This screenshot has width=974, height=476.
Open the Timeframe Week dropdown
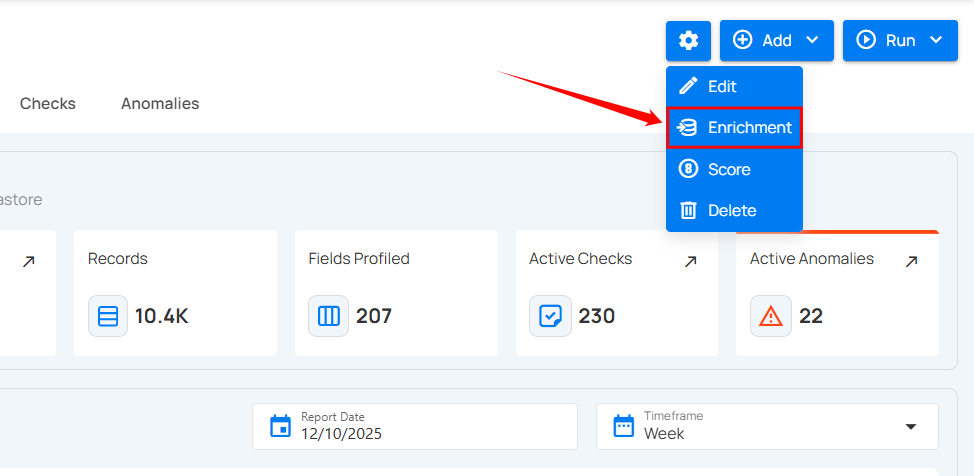click(767, 427)
